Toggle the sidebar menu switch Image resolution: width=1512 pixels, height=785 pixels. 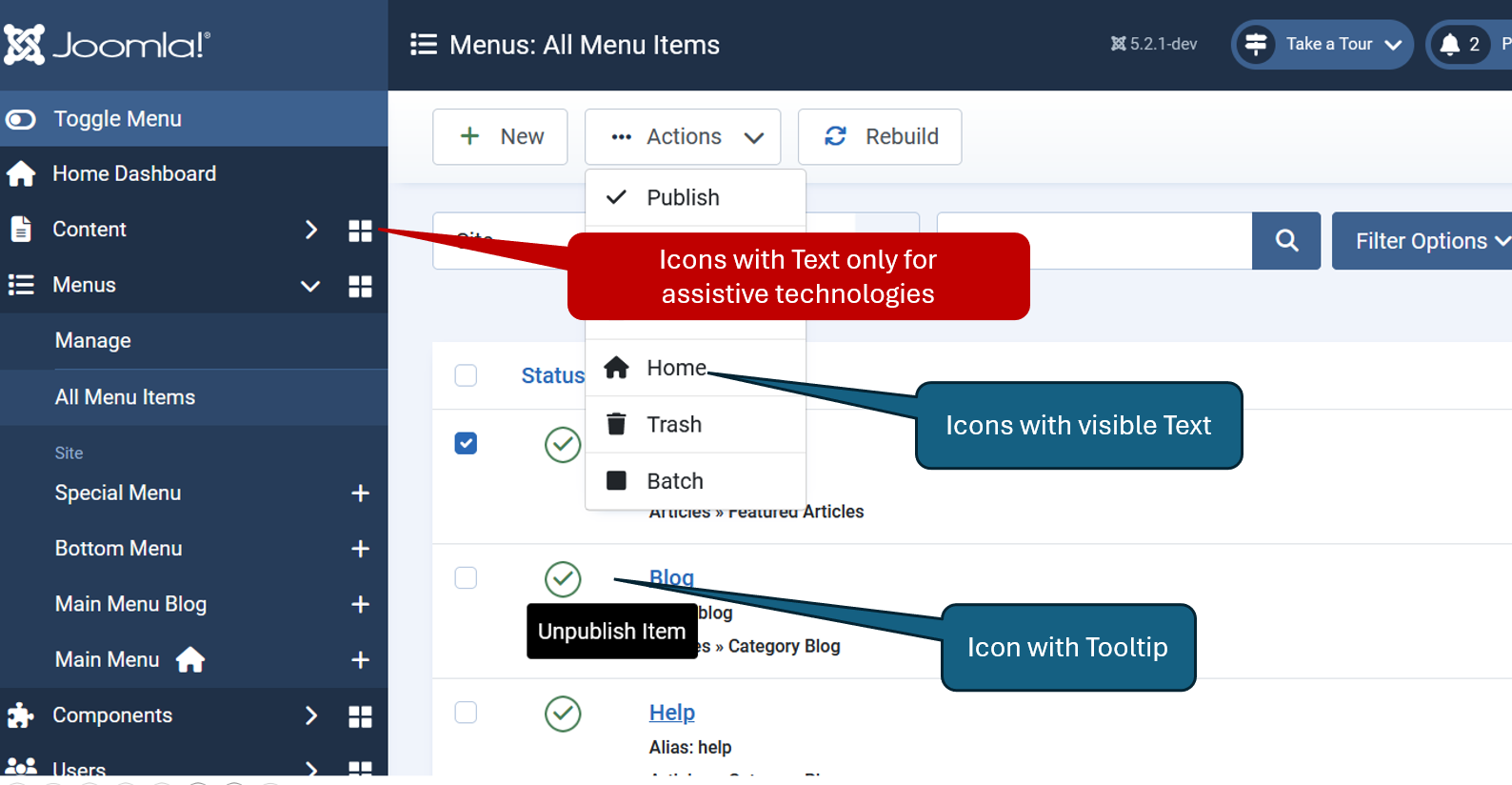click(20, 119)
